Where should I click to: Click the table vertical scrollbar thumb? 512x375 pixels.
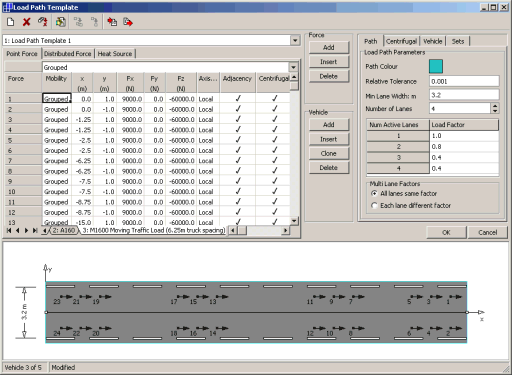point(294,86)
